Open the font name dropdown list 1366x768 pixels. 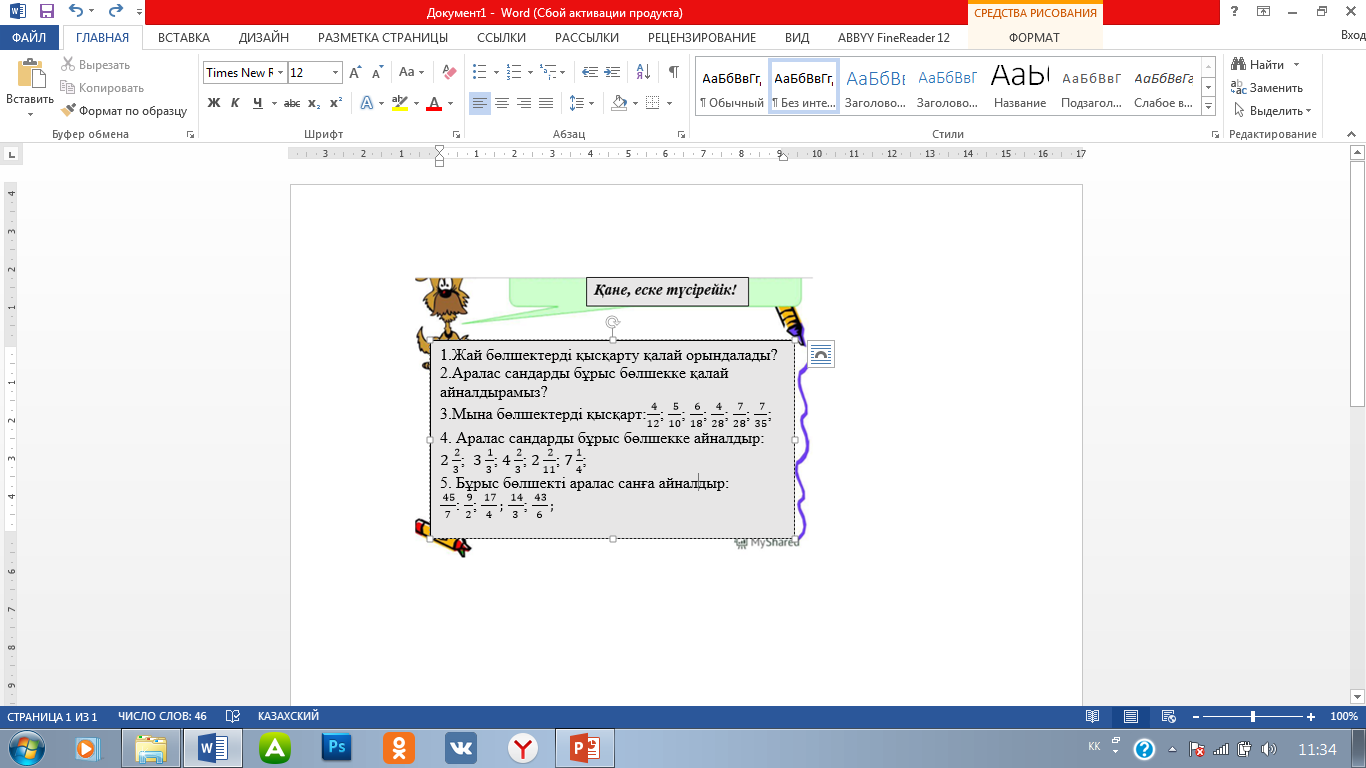click(x=281, y=72)
